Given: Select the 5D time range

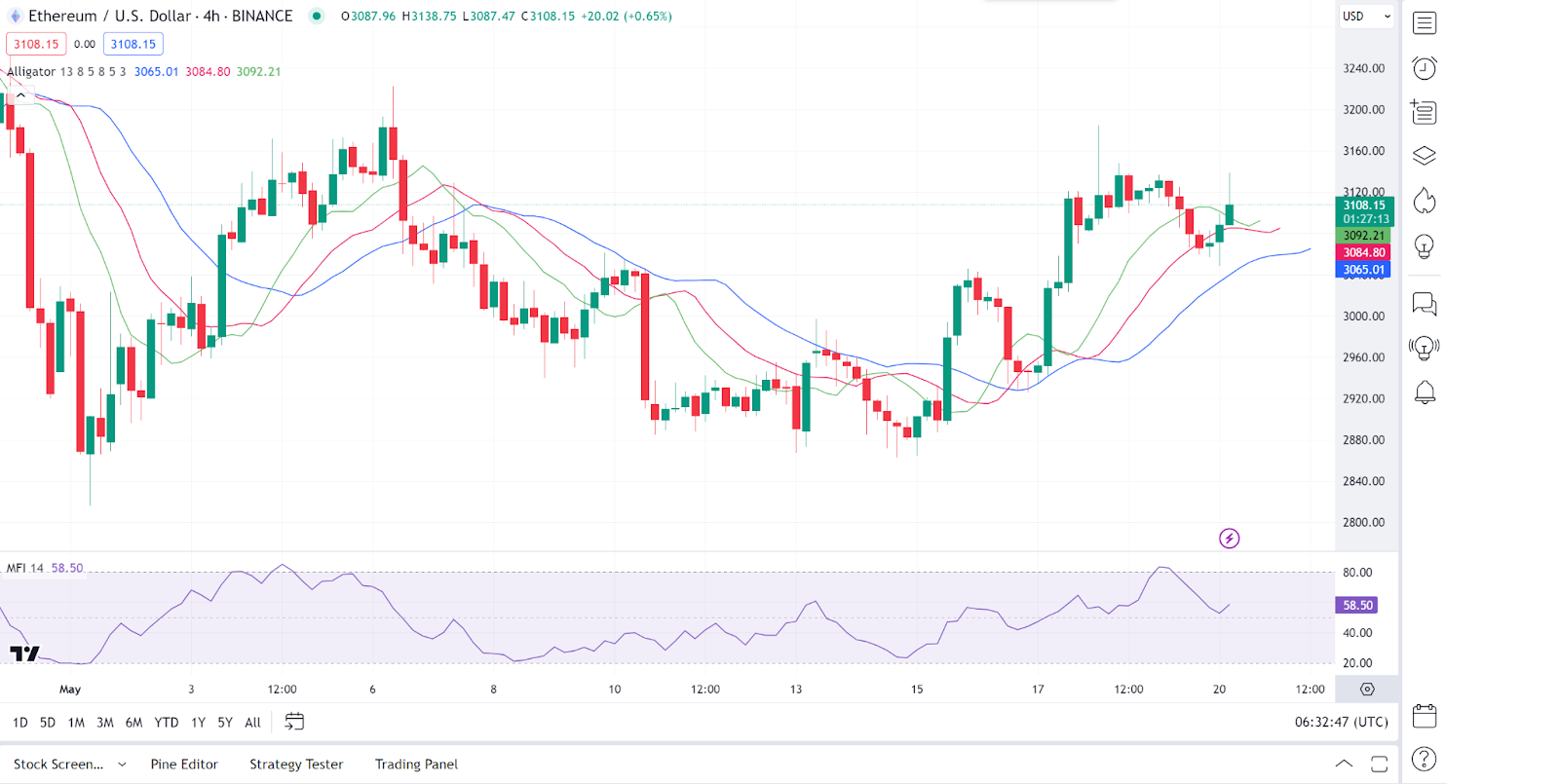Looking at the screenshot, I should click(48, 723).
